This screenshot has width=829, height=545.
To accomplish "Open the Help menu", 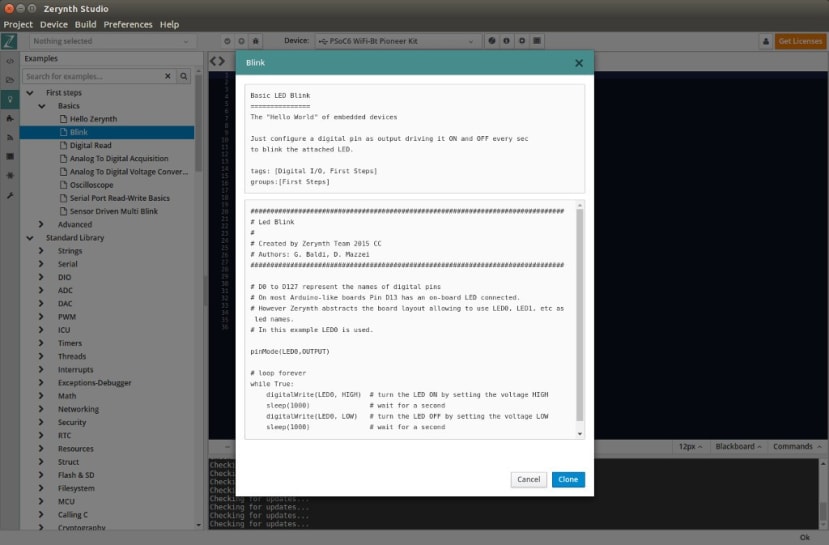I will pyautogui.click(x=169, y=24).
